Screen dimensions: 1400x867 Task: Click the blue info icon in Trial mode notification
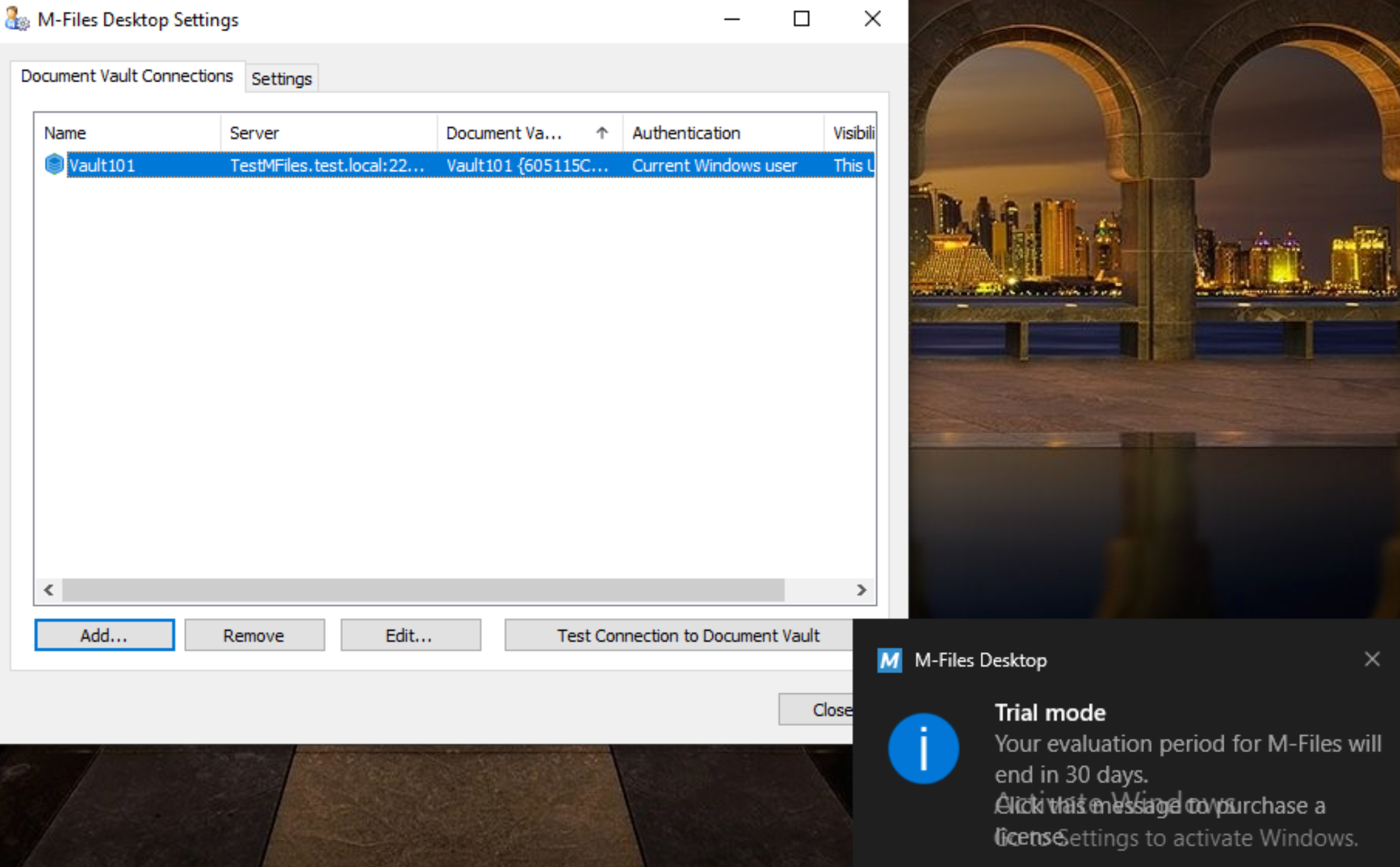tap(923, 748)
